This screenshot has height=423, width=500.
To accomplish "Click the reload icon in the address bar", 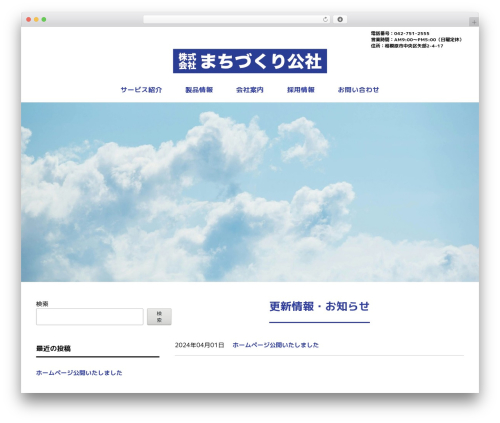I will tap(325, 20).
